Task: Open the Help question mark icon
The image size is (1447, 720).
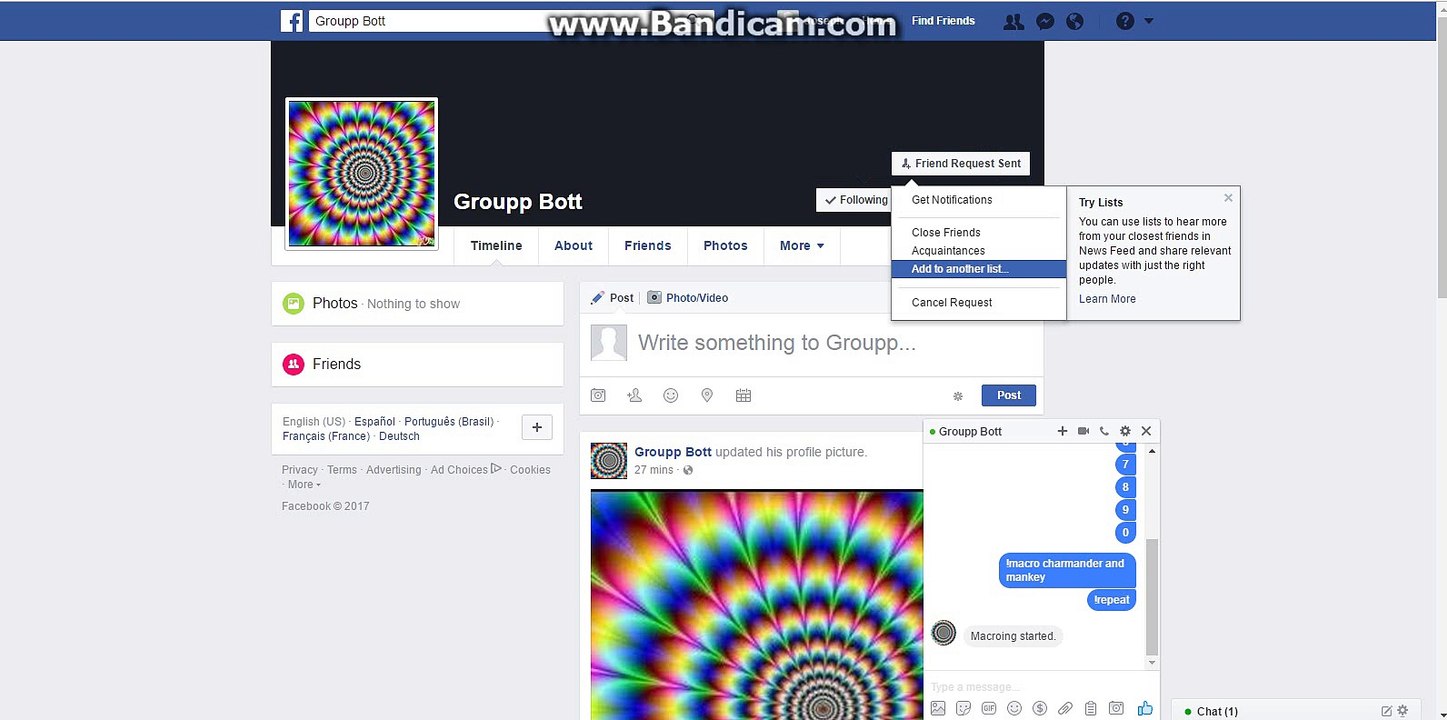Action: (x=1125, y=21)
